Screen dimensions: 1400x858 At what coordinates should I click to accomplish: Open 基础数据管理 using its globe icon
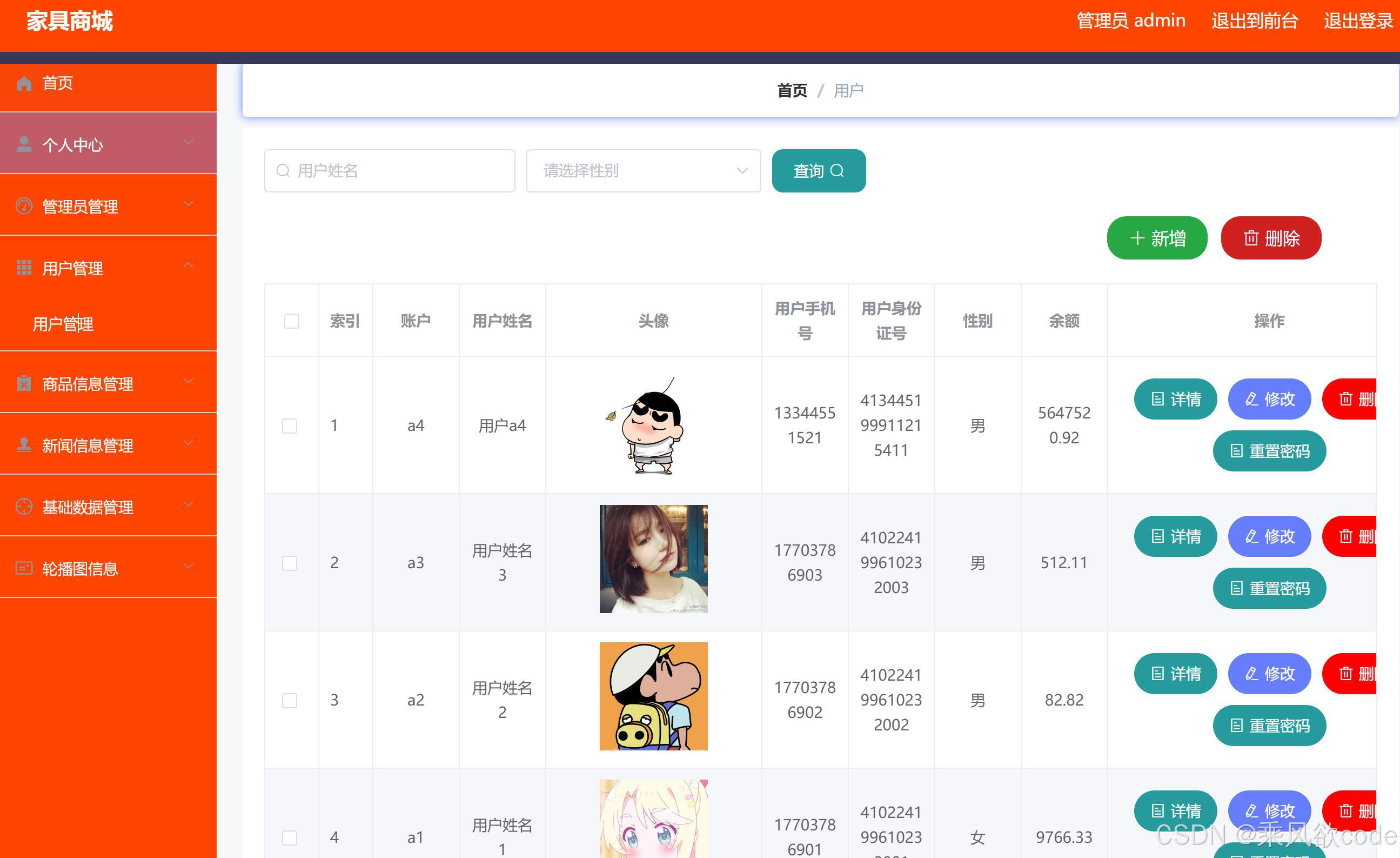click(x=24, y=506)
